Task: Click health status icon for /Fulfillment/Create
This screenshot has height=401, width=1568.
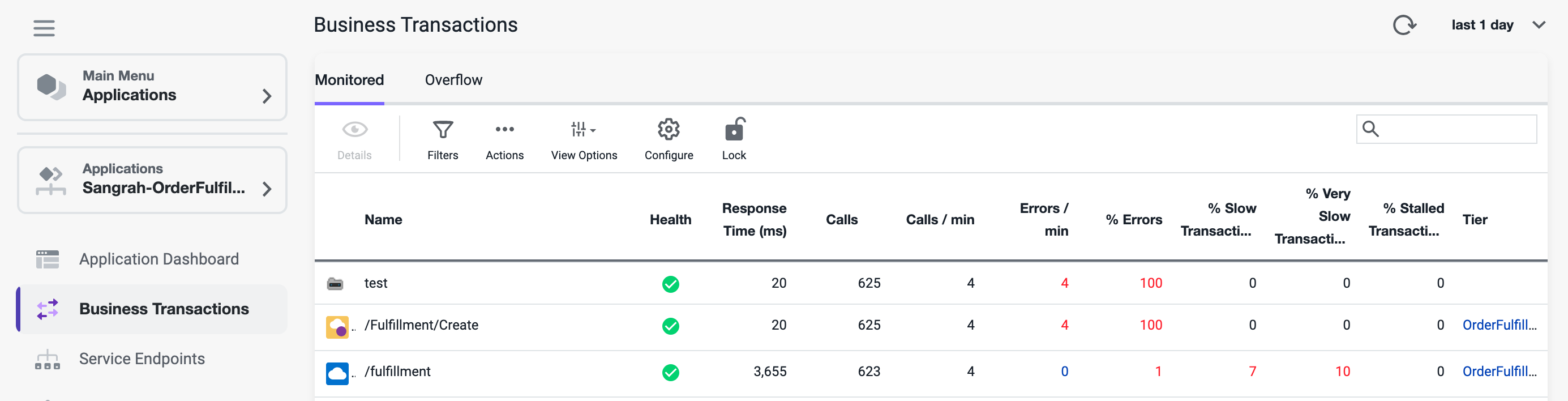Action: pyautogui.click(x=671, y=326)
